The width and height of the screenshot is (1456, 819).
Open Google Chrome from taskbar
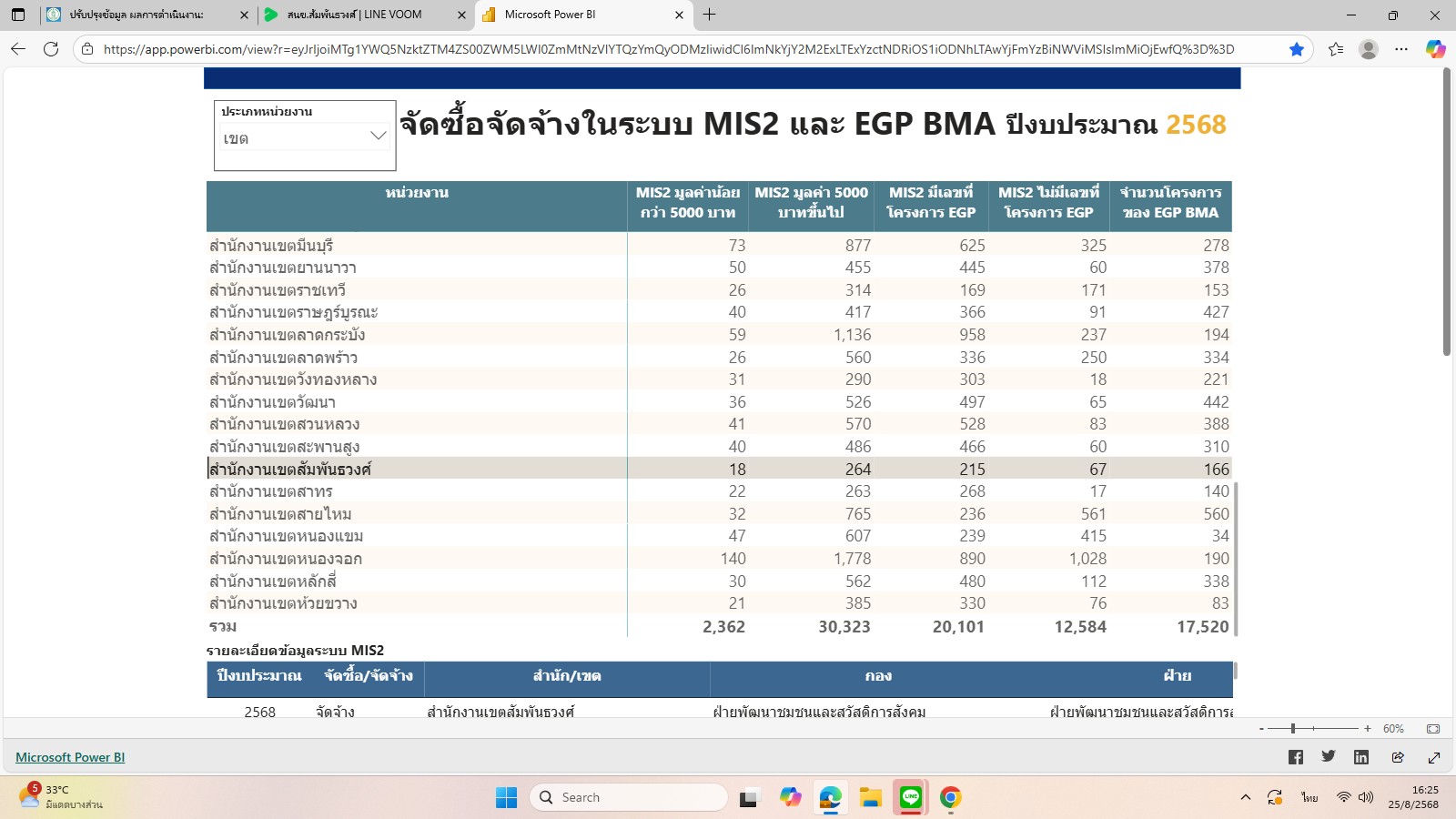pos(950,798)
